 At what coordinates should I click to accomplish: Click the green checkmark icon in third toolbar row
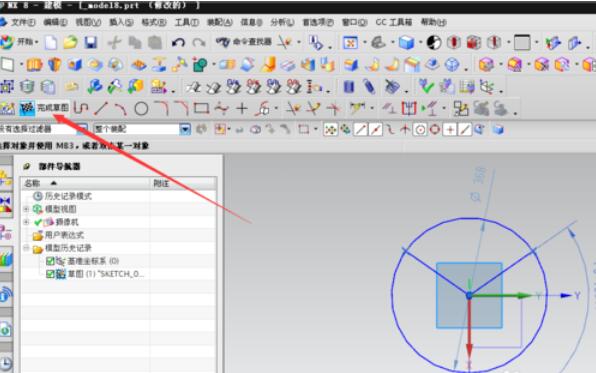click(x=426, y=87)
